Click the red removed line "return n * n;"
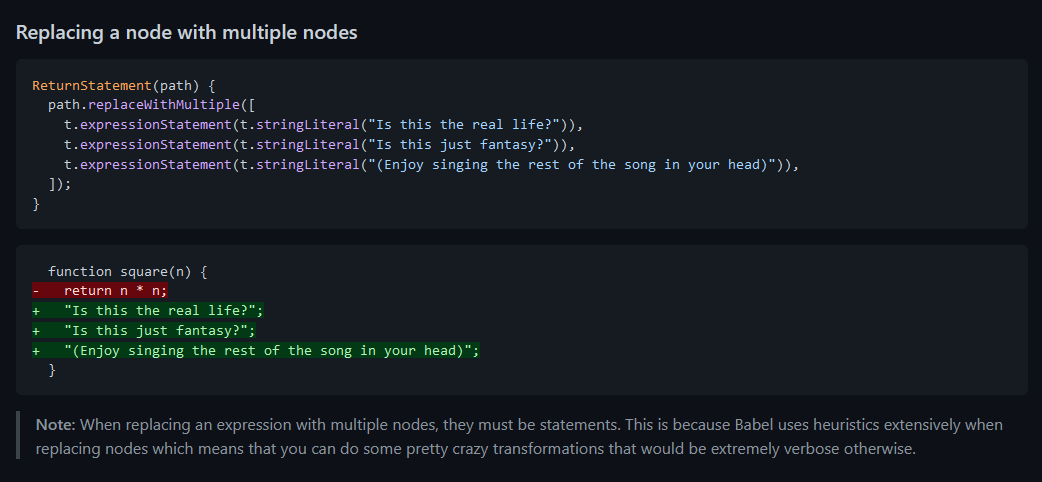The image size is (1042, 482). click(x=100, y=291)
